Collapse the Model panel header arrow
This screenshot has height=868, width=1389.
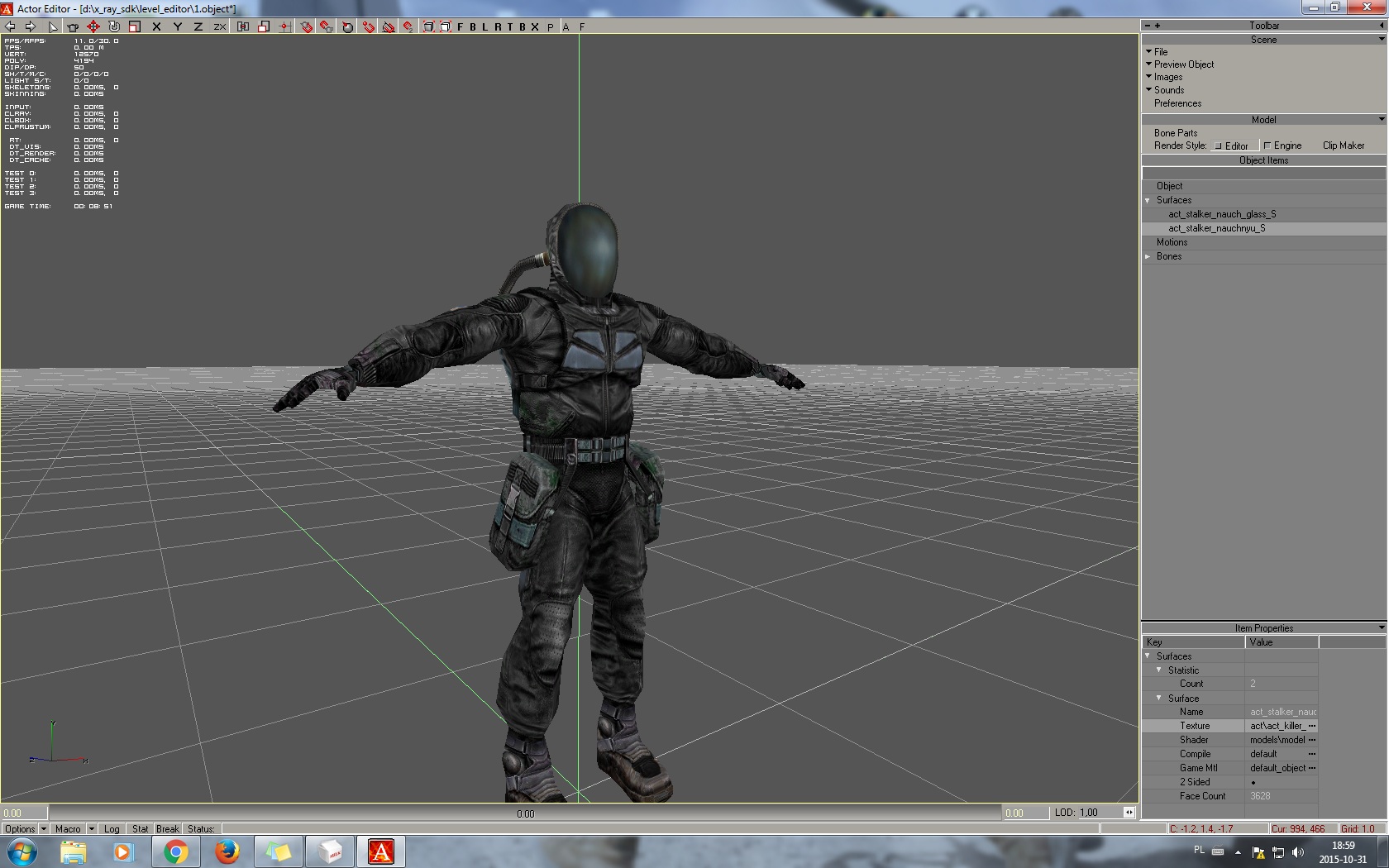click(1381, 119)
